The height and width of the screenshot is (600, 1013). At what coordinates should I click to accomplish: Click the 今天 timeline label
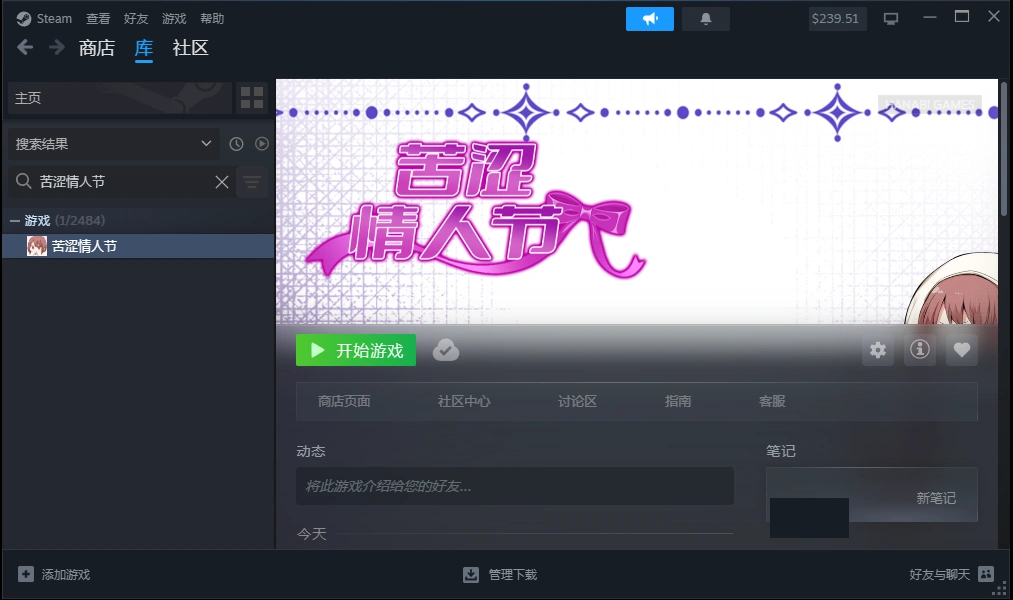311,533
